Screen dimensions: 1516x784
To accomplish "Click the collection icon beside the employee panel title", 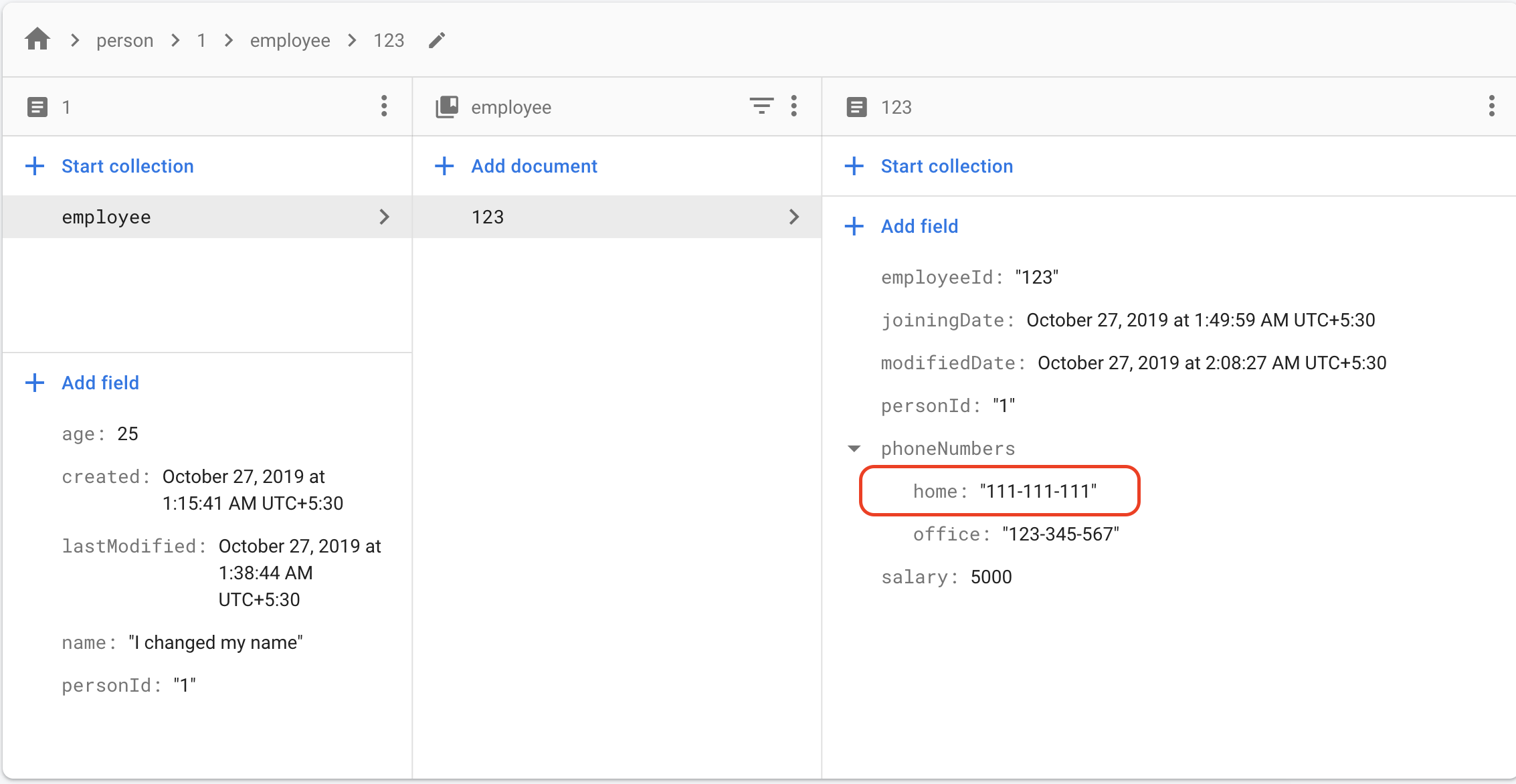I will click(446, 106).
